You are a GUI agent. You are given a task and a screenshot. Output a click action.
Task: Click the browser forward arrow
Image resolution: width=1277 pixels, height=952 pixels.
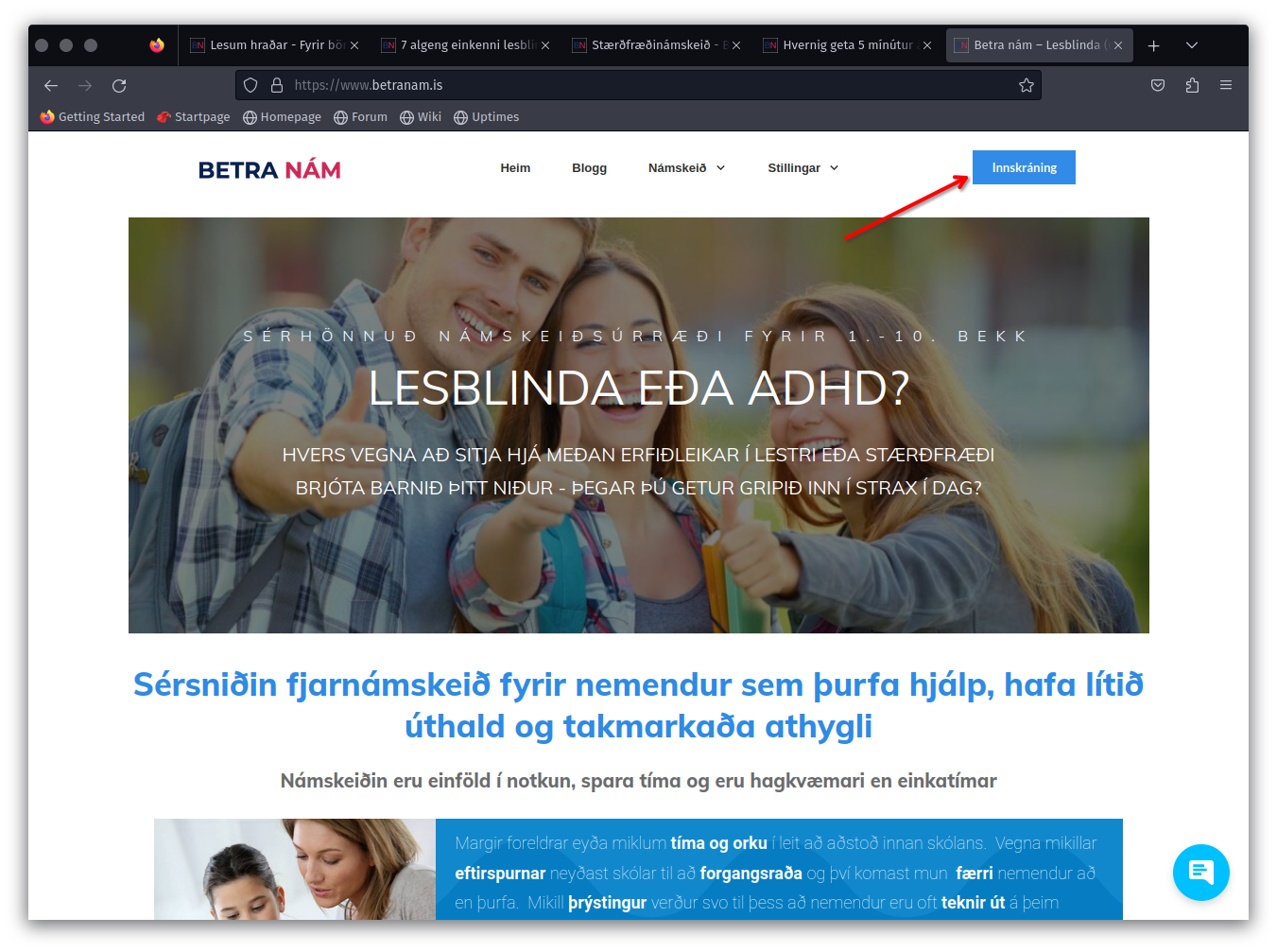pyautogui.click(x=85, y=85)
